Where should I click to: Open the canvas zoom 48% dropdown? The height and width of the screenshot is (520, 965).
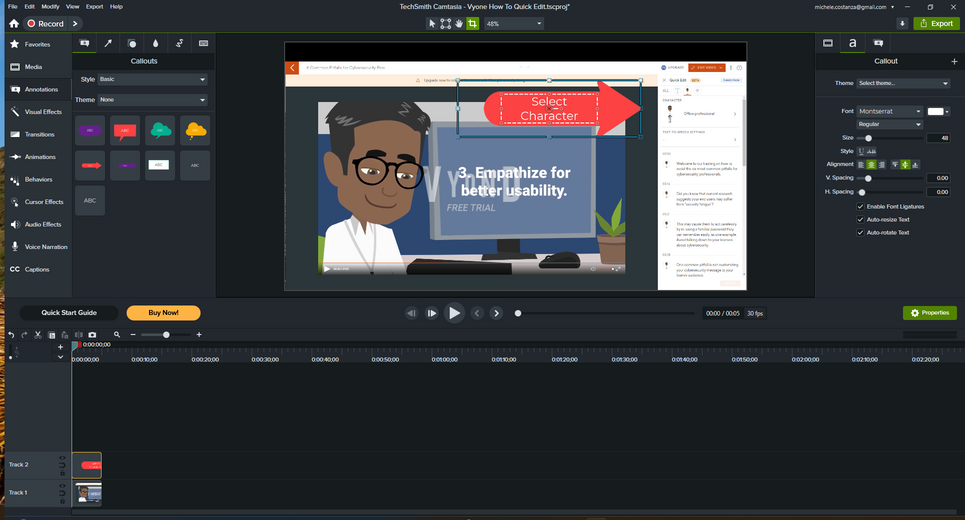[514, 23]
